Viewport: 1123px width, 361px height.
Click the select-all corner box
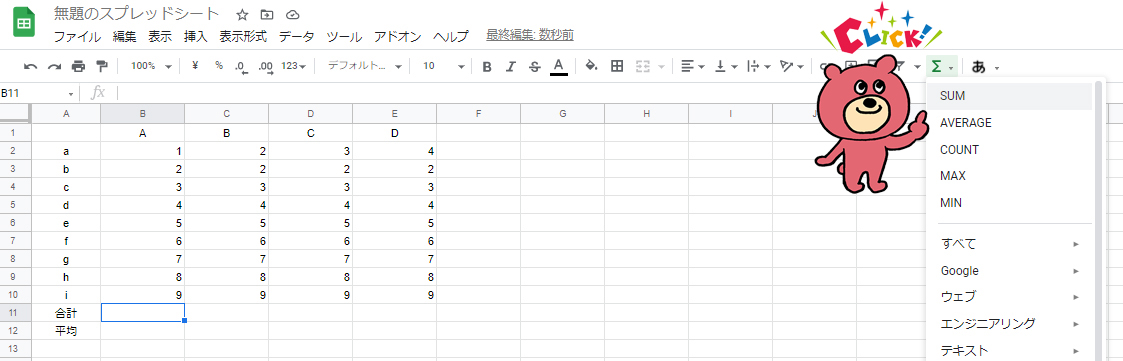(x=16, y=113)
